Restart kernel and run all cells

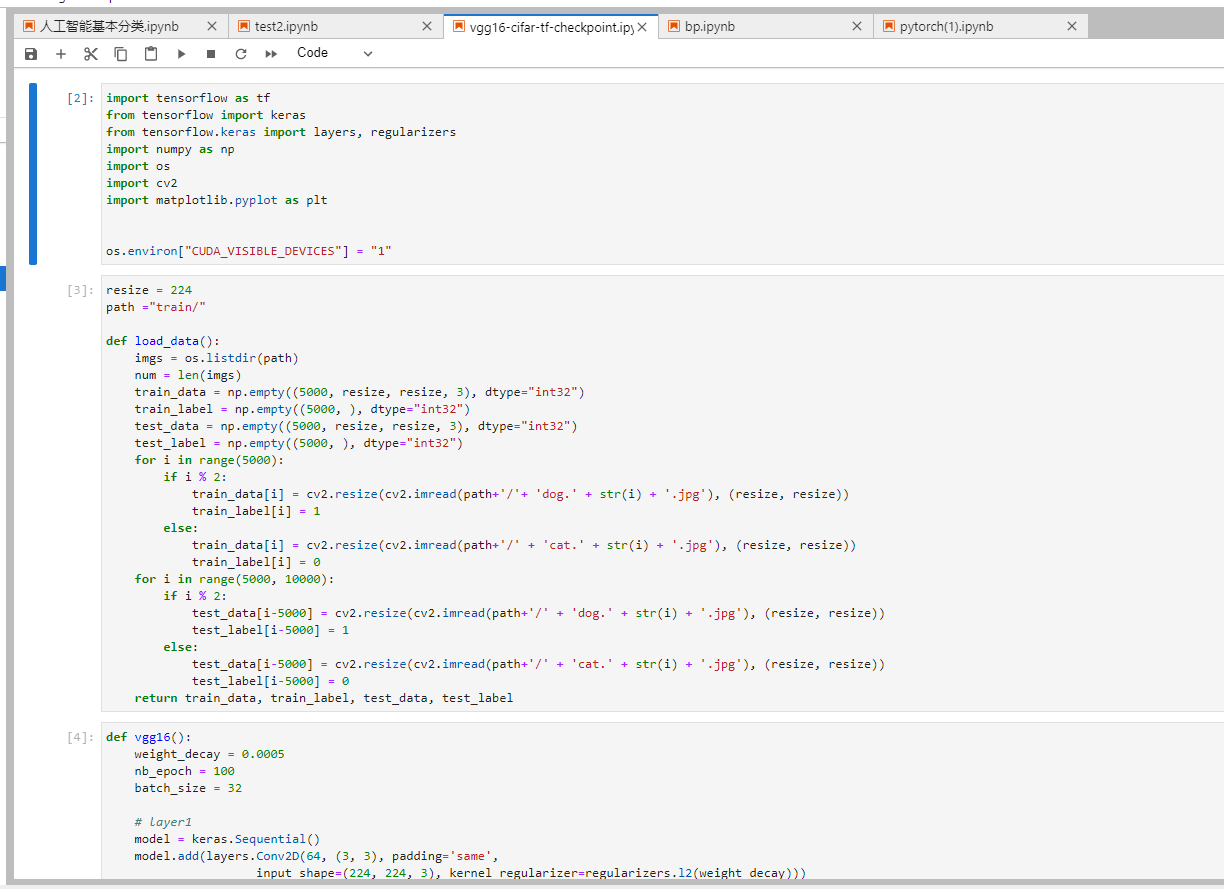271,54
